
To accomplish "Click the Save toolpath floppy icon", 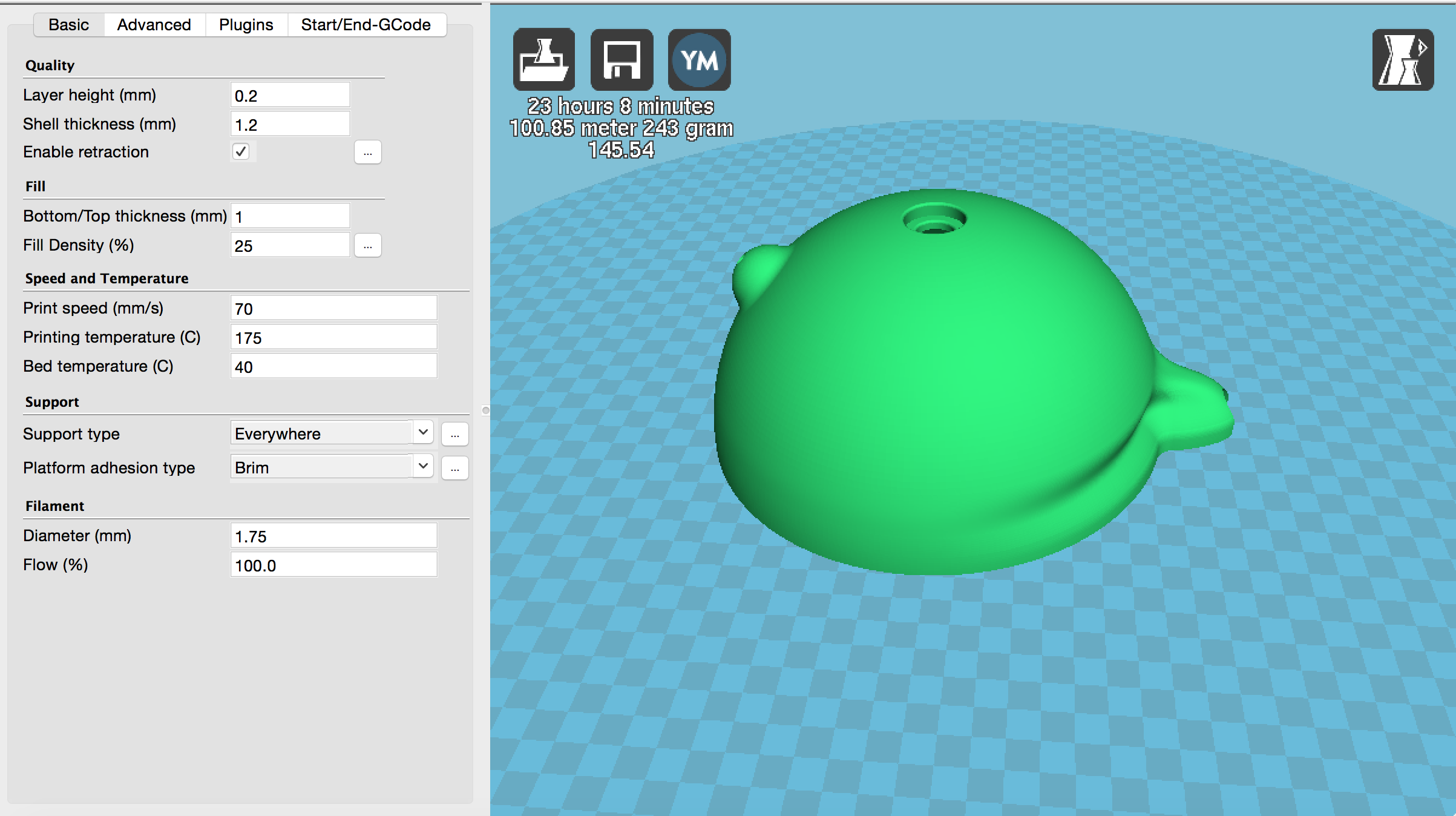I will click(621, 59).
